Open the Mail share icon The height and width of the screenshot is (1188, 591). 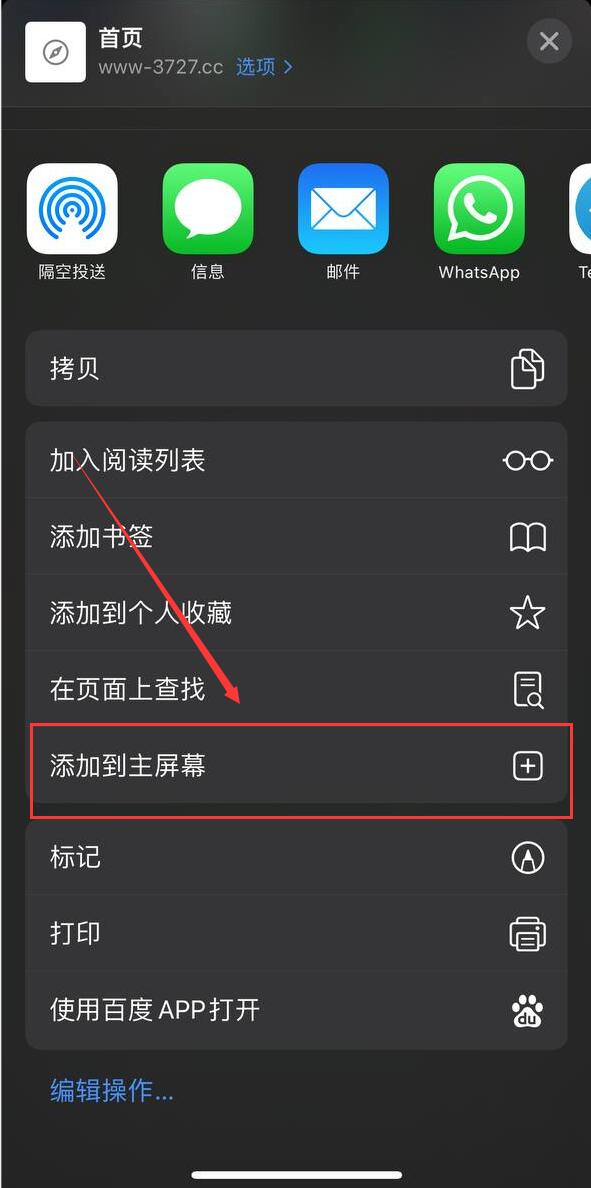click(x=343, y=208)
